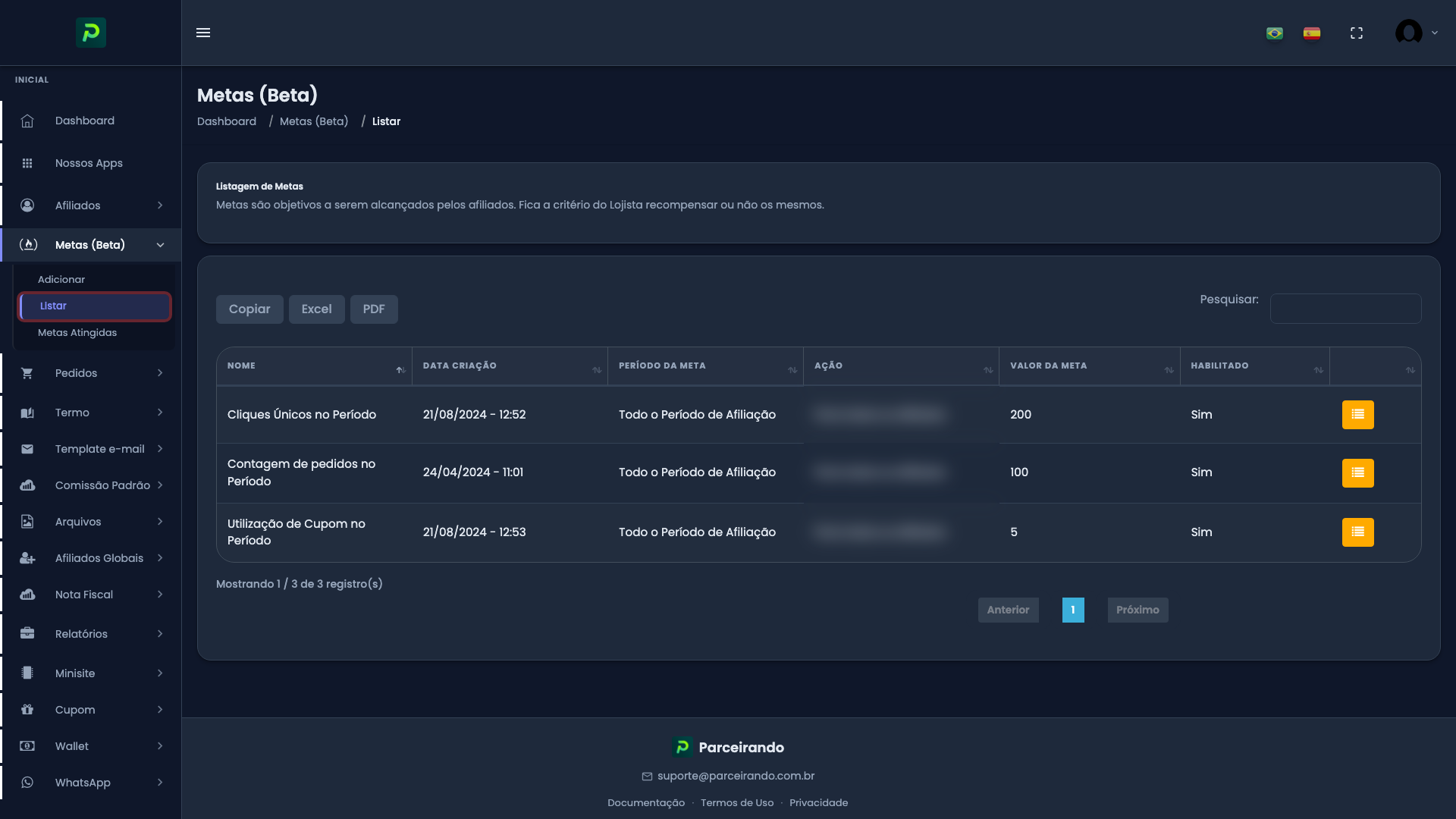1456x819 pixels.
Task: Sort table by Nome column
Action: point(314,366)
